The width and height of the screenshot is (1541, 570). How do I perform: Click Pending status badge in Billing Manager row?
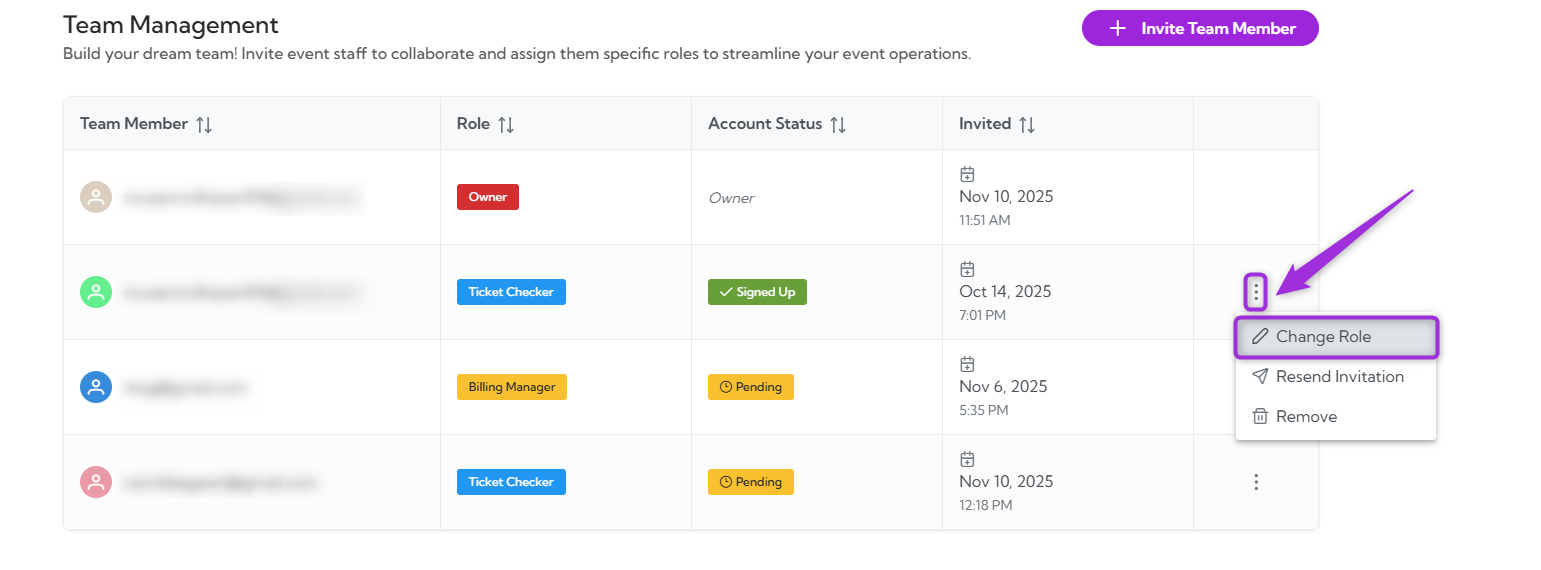click(x=751, y=387)
